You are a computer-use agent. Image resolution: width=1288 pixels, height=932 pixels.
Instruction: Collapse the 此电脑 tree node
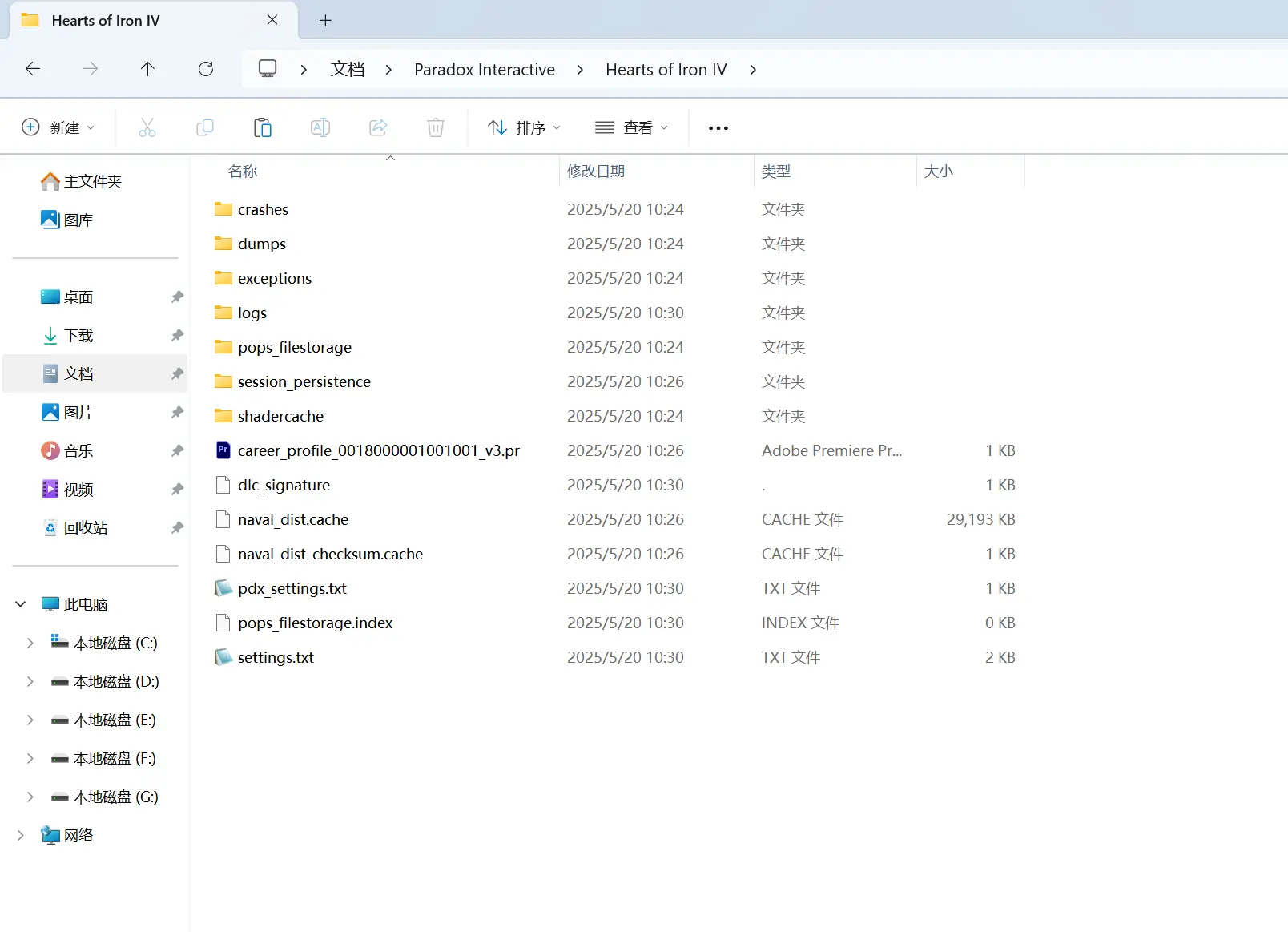(20, 603)
